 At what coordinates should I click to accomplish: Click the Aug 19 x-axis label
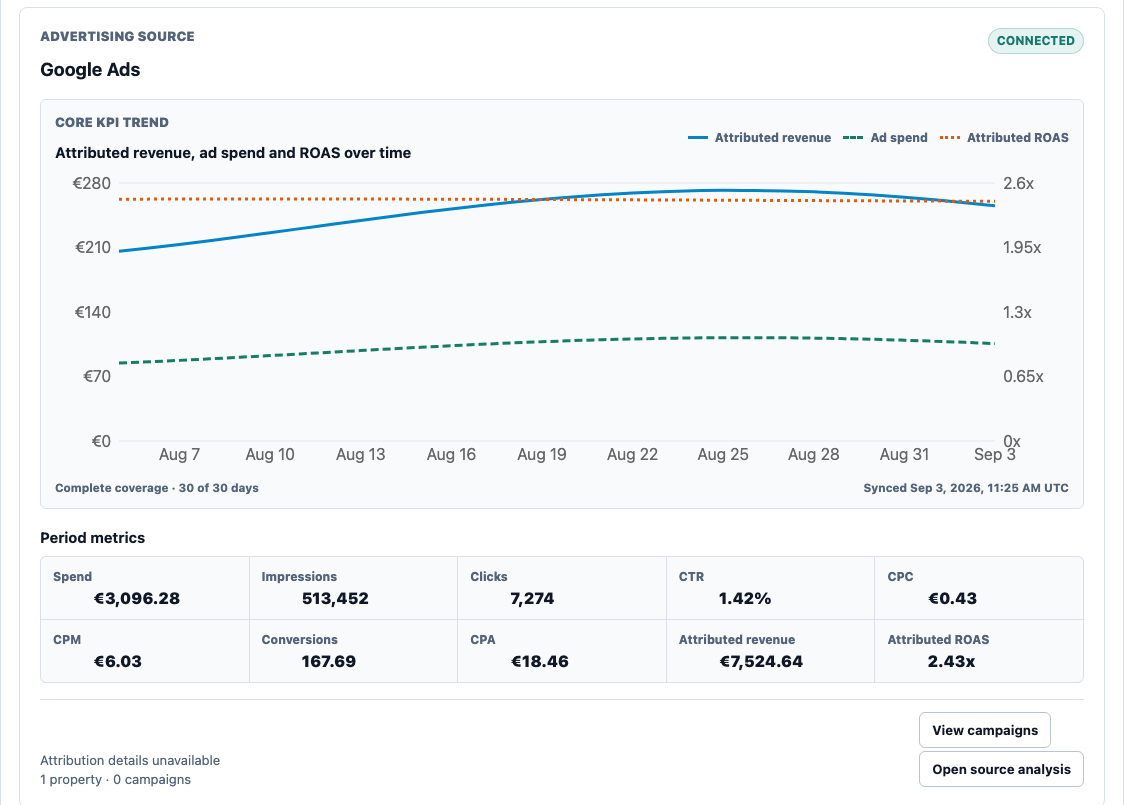pyautogui.click(x=542, y=454)
